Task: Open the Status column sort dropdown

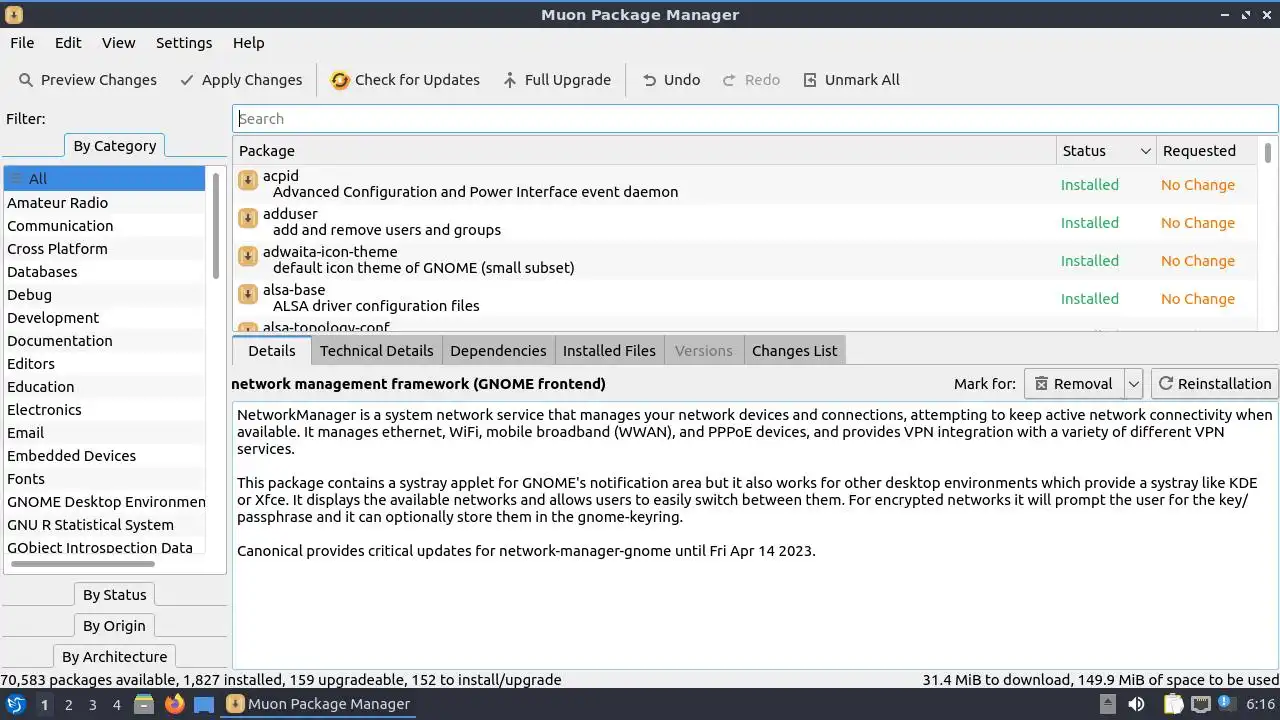Action: pyautogui.click(x=1145, y=151)
